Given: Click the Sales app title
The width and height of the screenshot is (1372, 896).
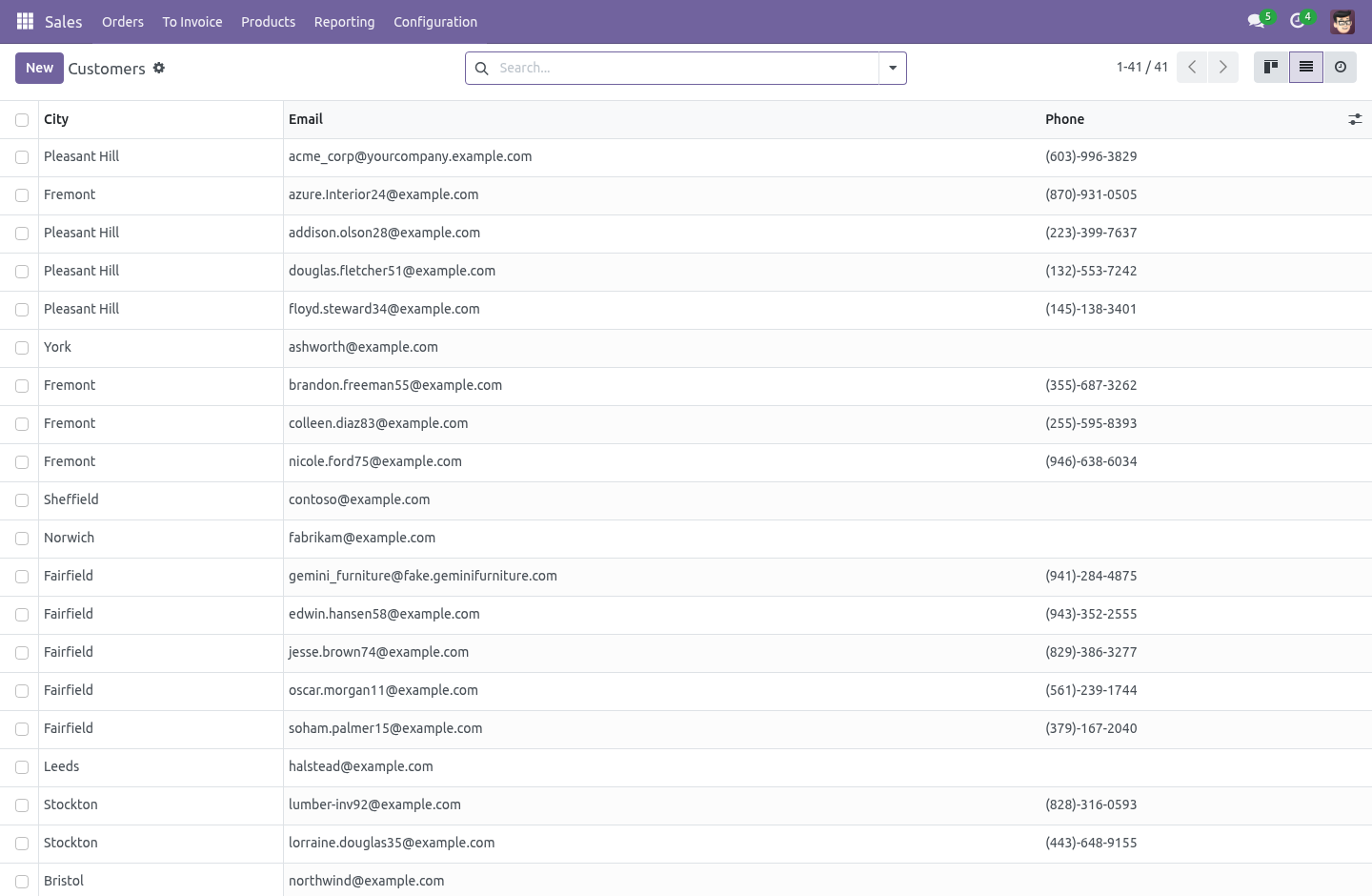Looking at the screenshot, I should point(64,21).
